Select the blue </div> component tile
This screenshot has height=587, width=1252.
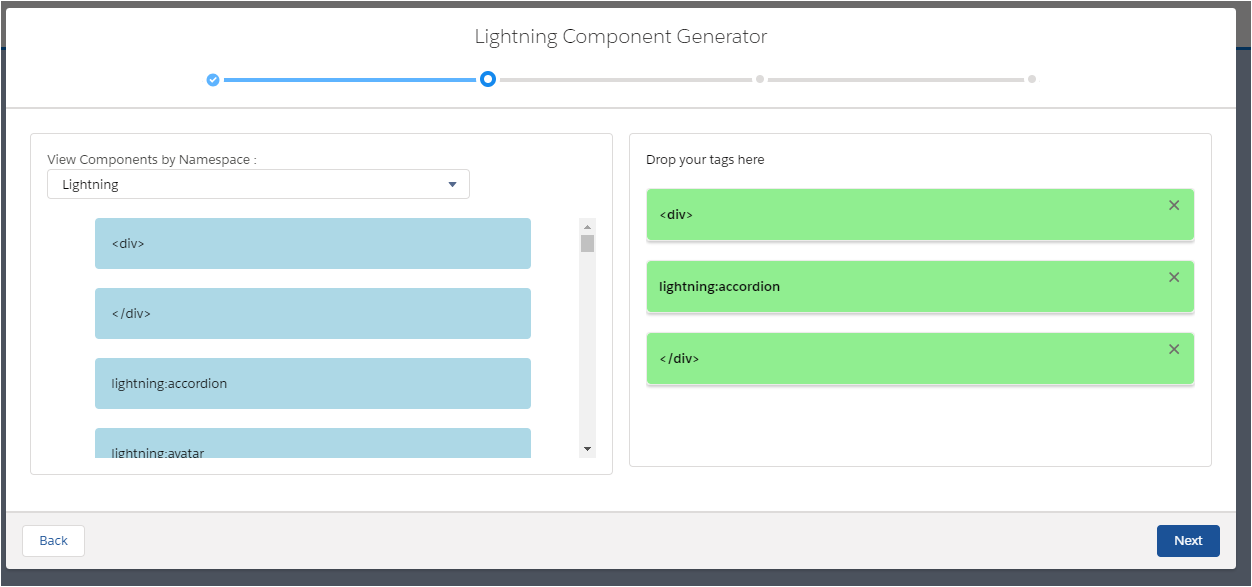point(312,314)
